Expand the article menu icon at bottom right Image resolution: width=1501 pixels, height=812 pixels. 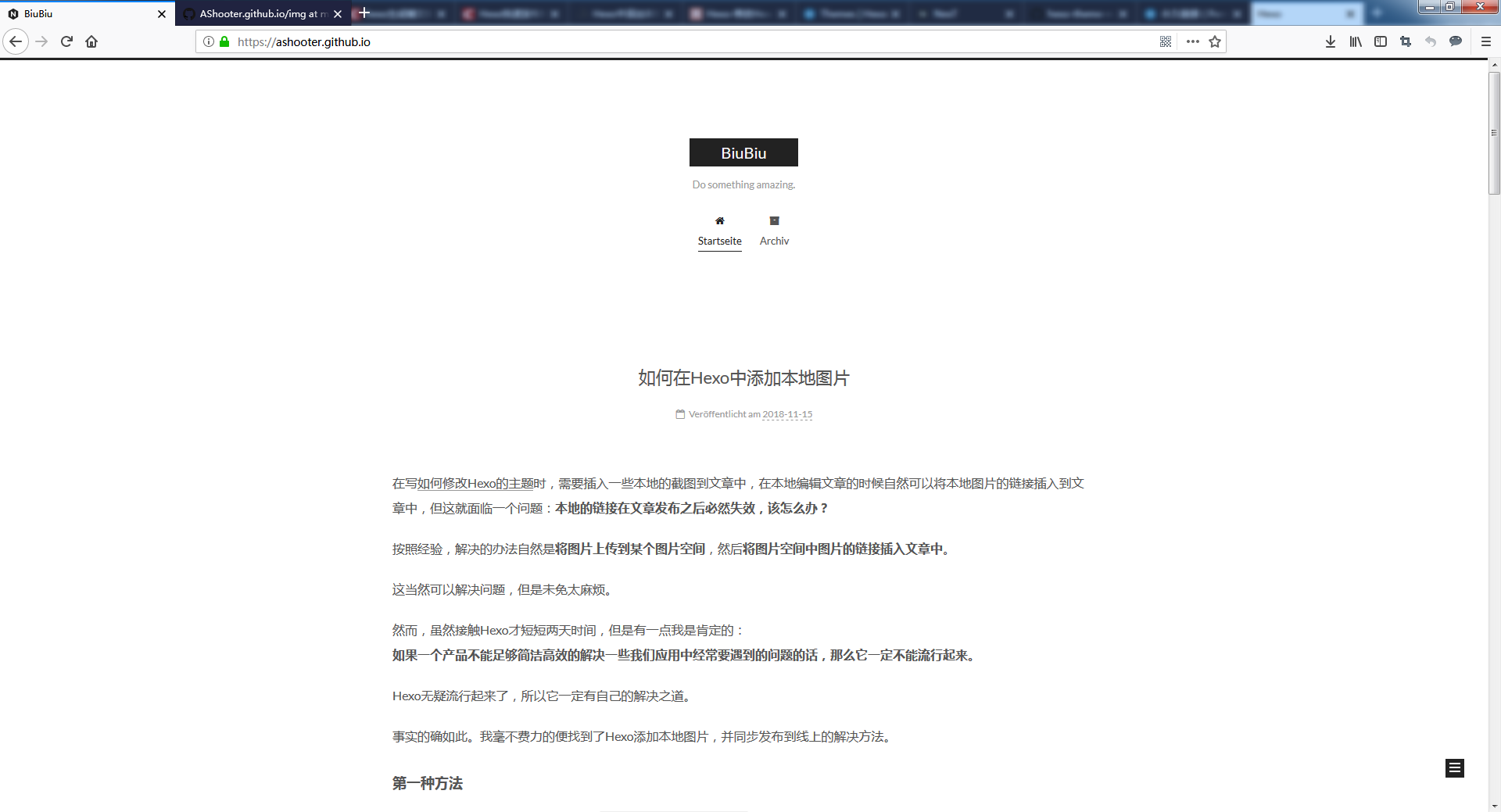point(1454,768)
